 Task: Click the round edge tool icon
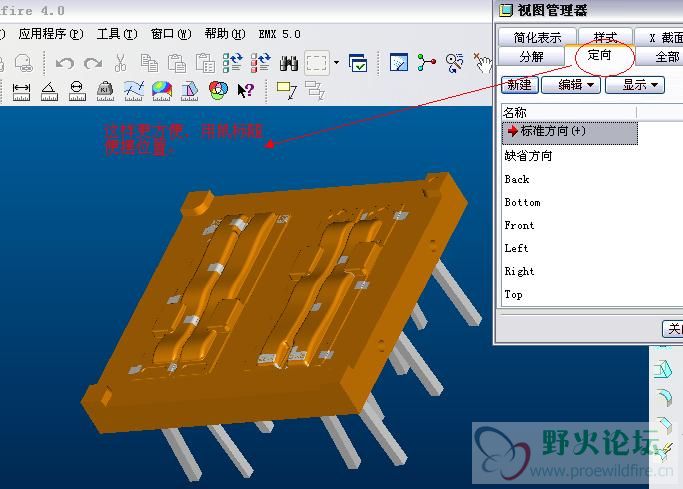click(663, 397)
